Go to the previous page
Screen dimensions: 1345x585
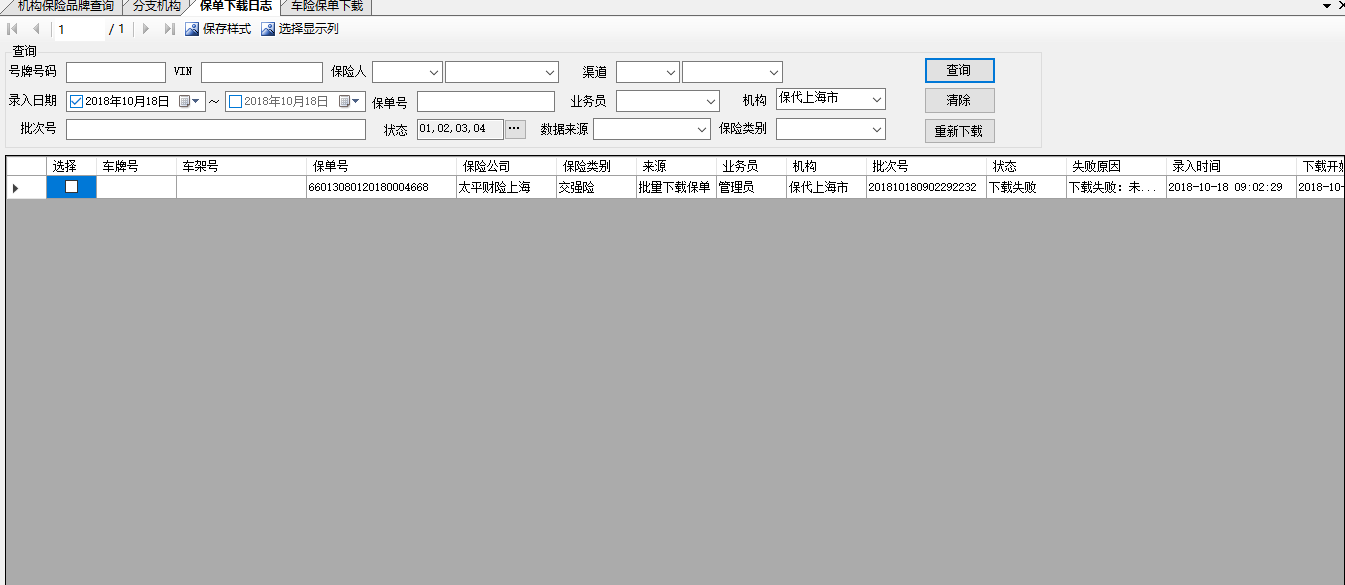(36, 29)
